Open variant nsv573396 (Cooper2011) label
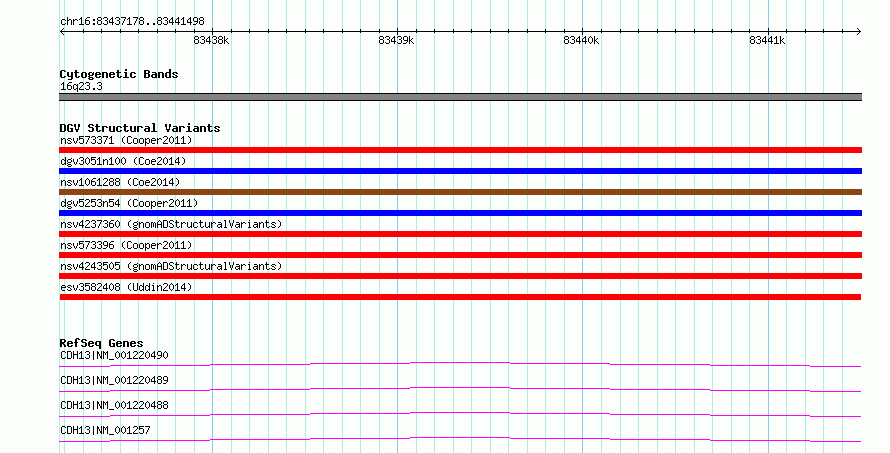890x453 pixels. (126, 245)
